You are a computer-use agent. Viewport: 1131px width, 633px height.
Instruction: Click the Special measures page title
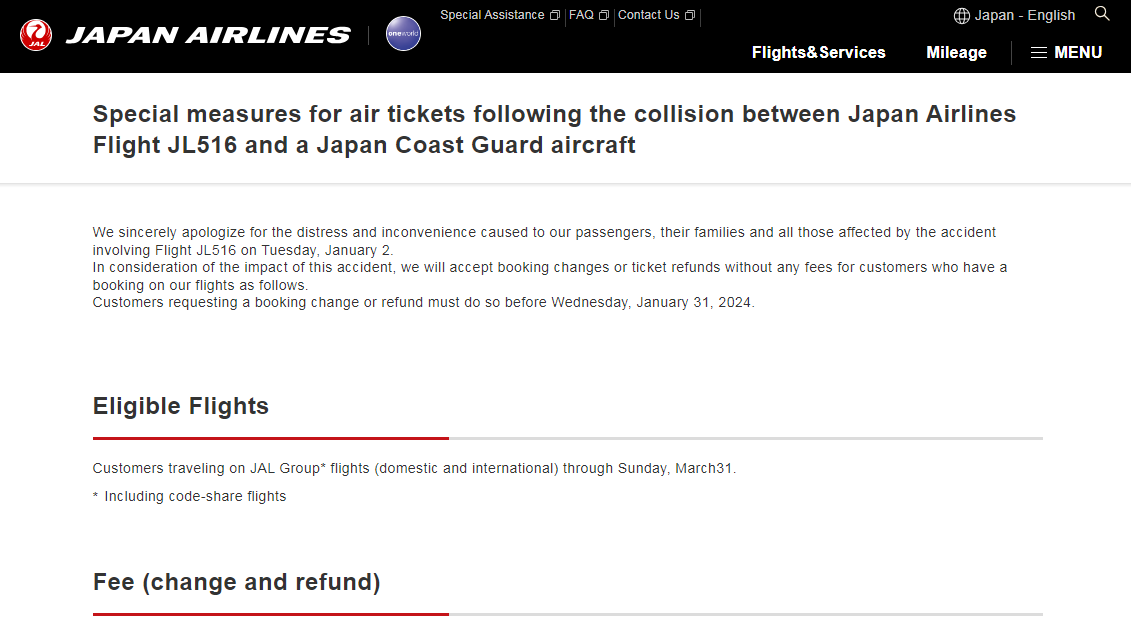(x=554, y=129)
